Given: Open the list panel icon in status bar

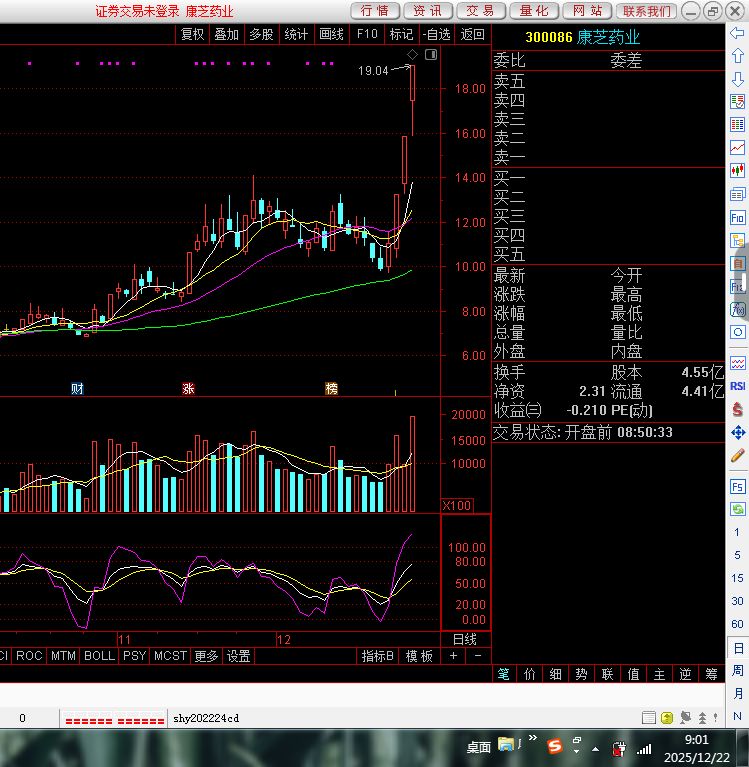Looking at the screenshot, I should tap(649, 718).
